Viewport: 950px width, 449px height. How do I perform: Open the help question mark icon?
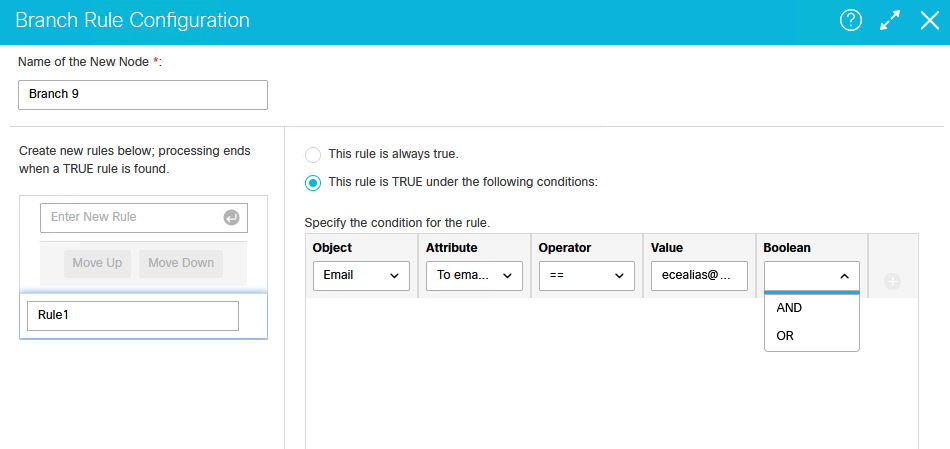coord(851,21)
